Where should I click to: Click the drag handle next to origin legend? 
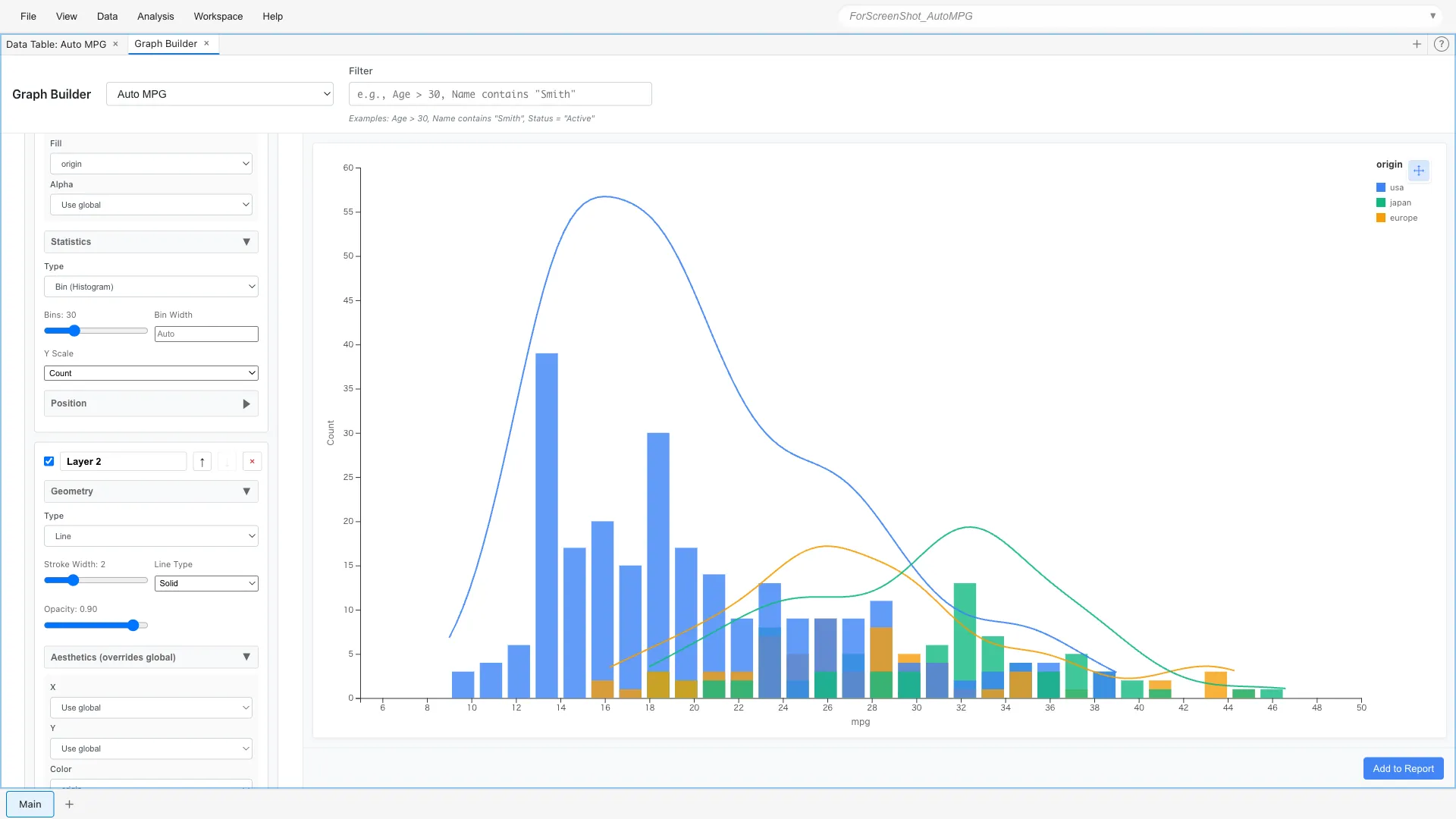pos(1419,171)
